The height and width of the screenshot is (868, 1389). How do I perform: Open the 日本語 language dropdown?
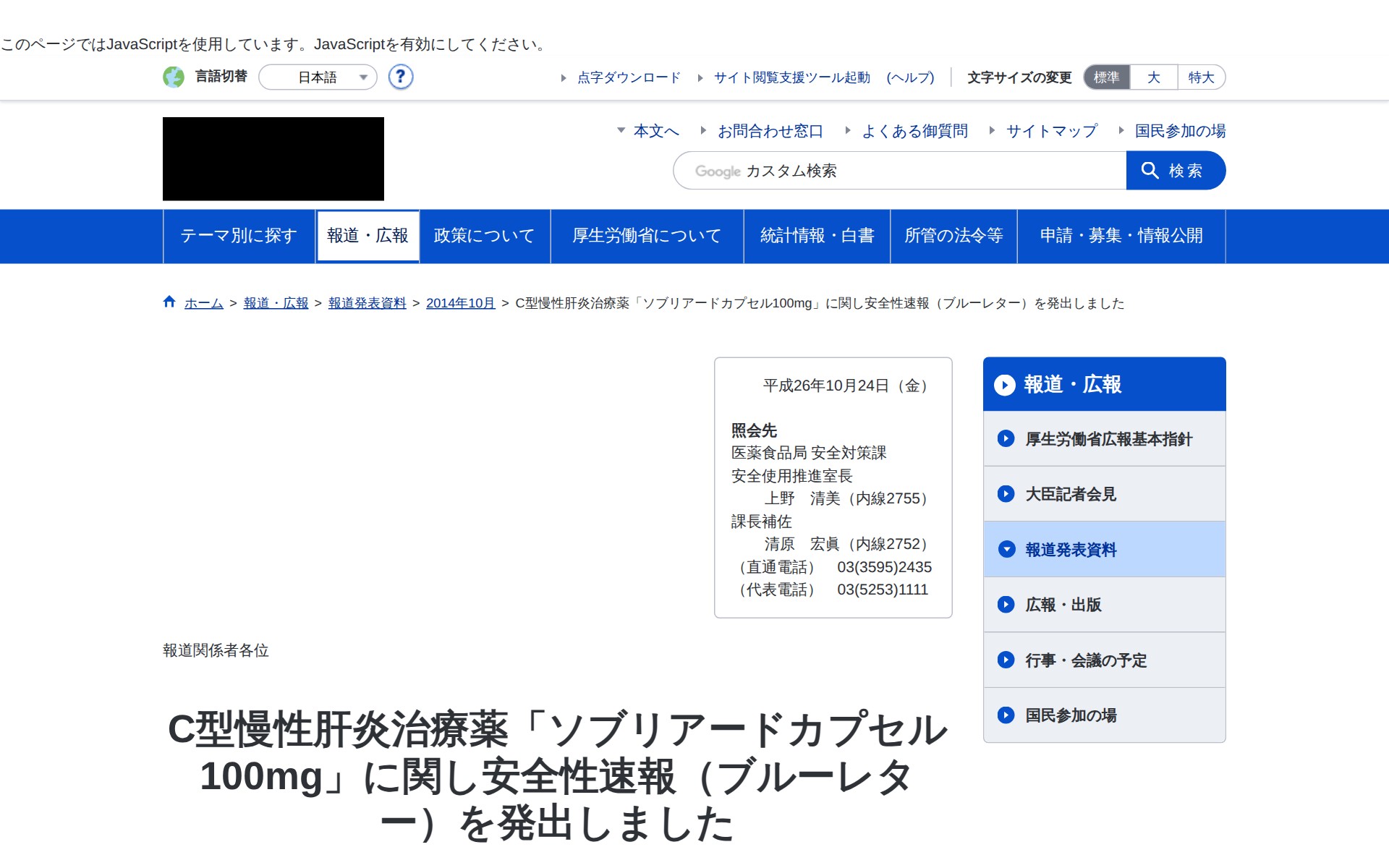click(318, 77)
